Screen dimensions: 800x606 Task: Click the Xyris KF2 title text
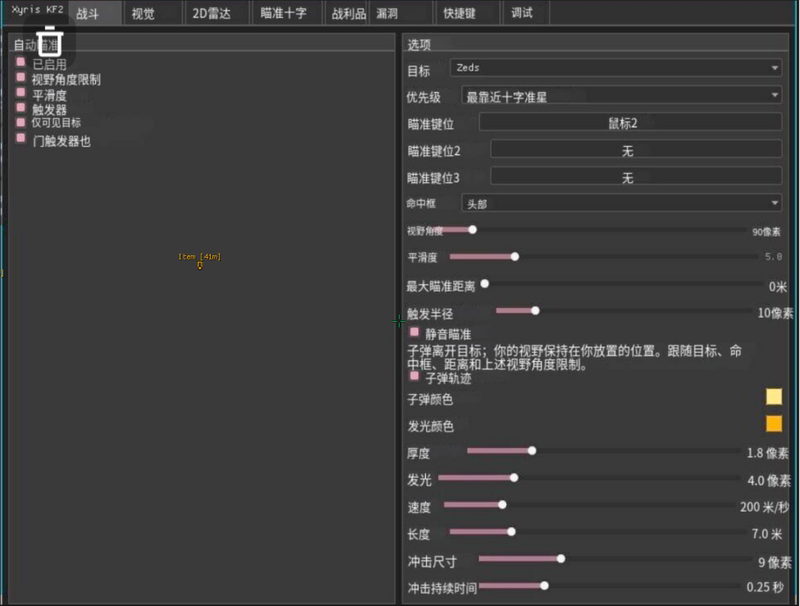[x=37, y=10]
